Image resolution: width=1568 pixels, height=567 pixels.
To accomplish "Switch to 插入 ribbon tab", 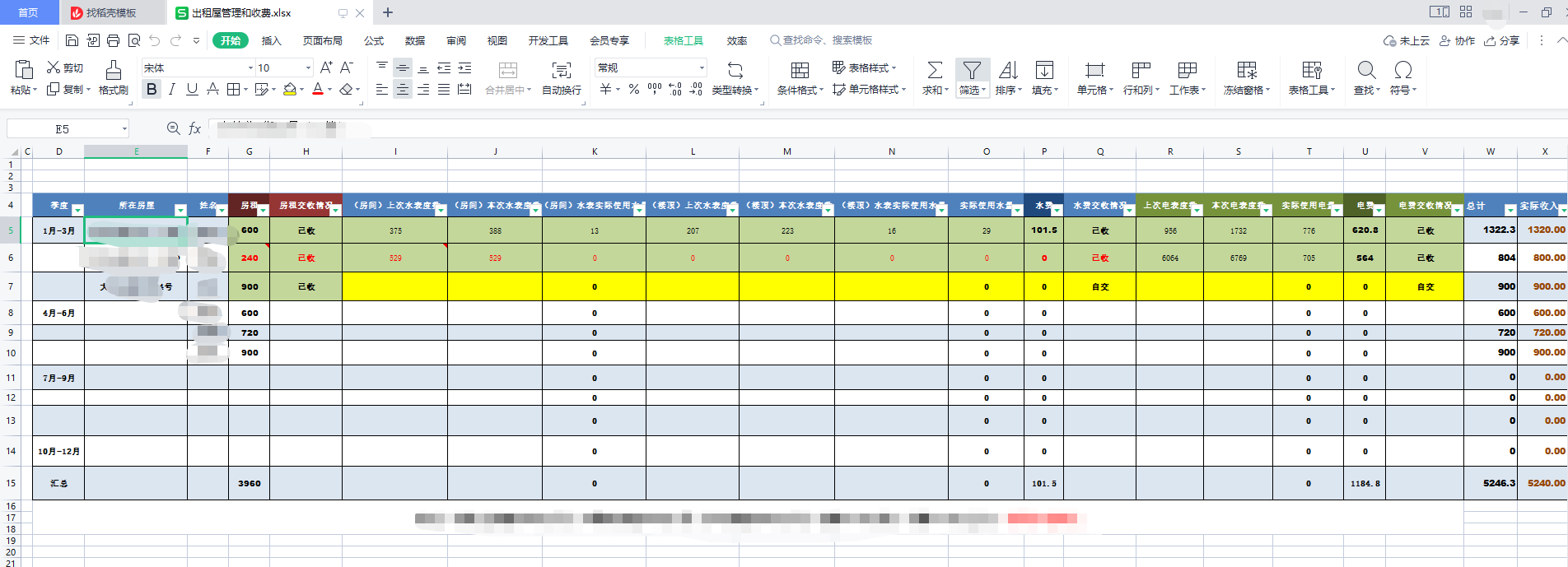I will tap(271, 40).
